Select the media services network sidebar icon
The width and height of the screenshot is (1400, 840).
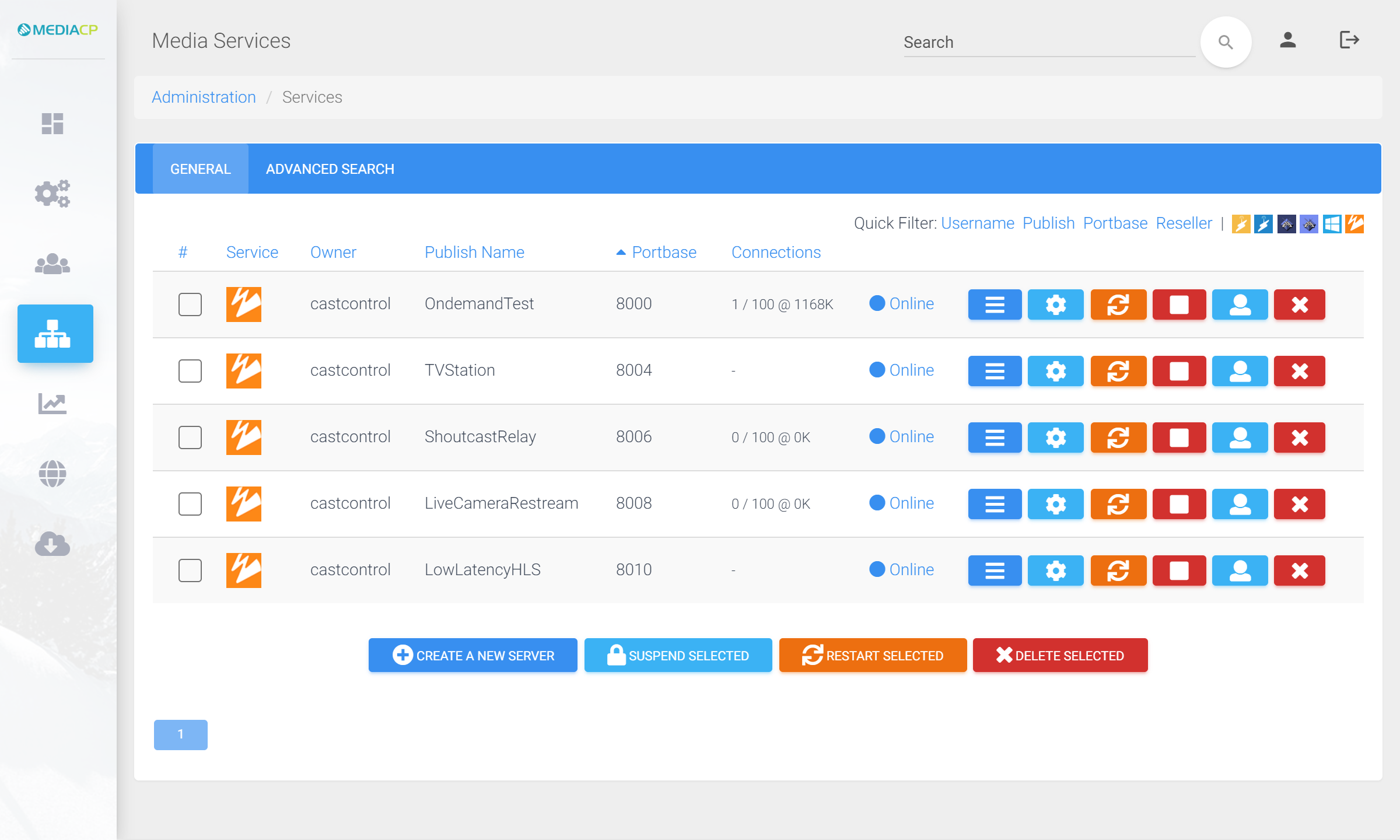55,334
